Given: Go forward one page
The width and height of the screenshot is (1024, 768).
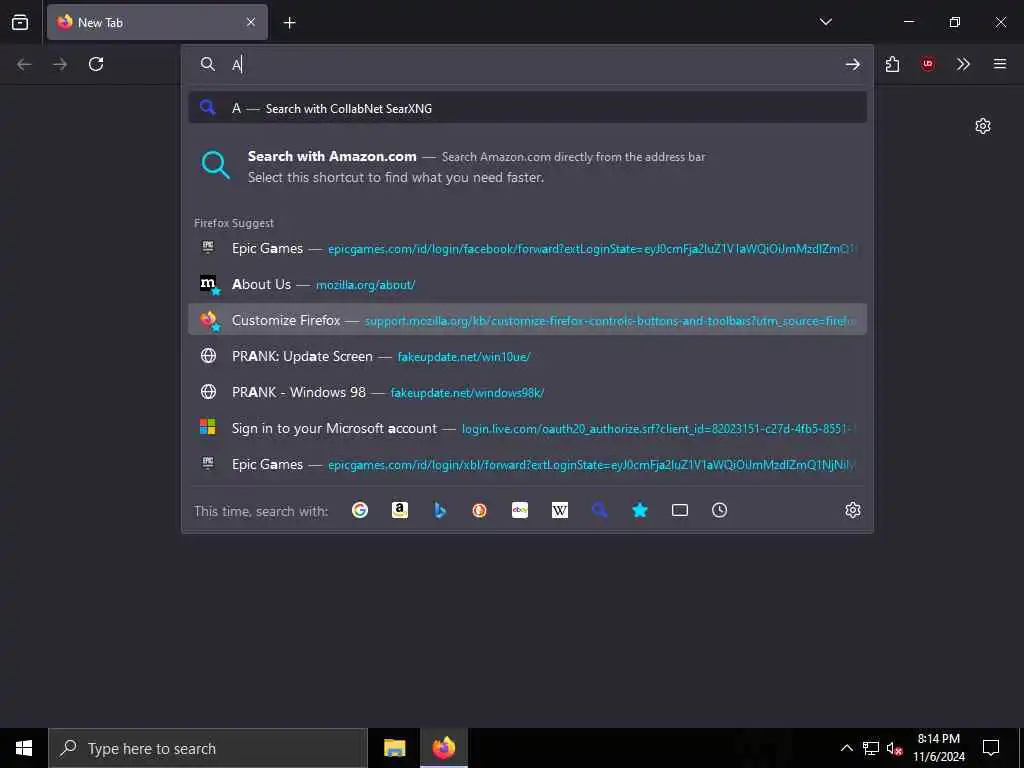Looking at the screenshot, I should coord(60,64).
